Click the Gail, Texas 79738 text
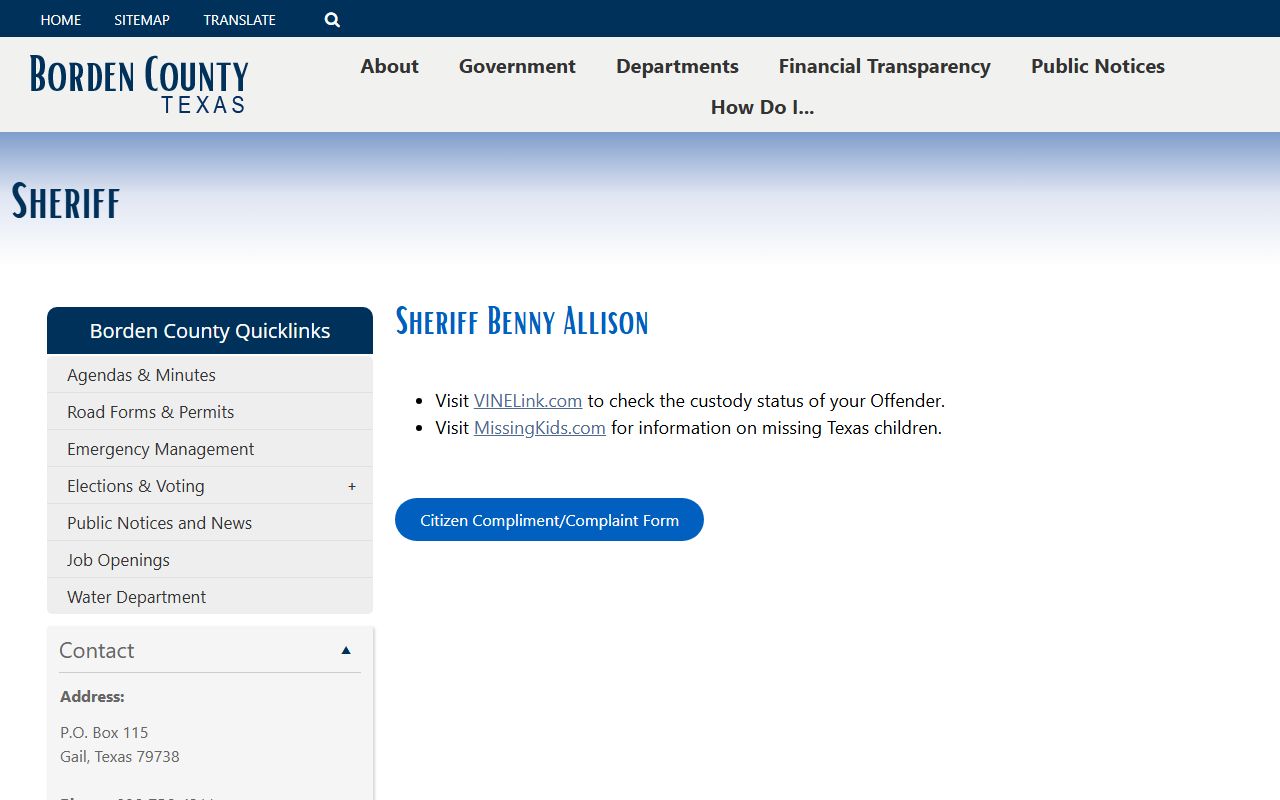 (x=120, y=757)
